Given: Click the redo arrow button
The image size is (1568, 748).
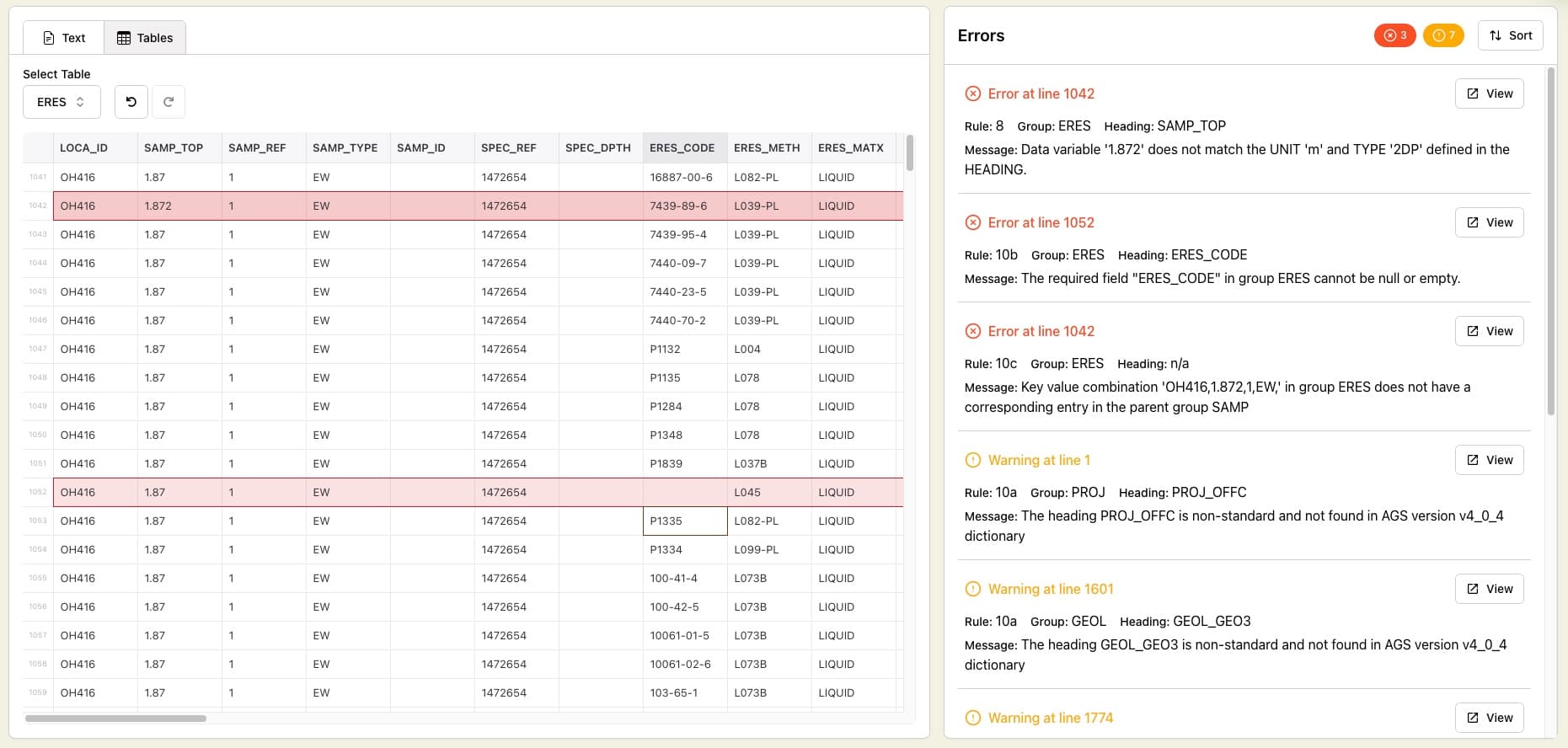Looking at the screenshot, I should tap(169, 102).
